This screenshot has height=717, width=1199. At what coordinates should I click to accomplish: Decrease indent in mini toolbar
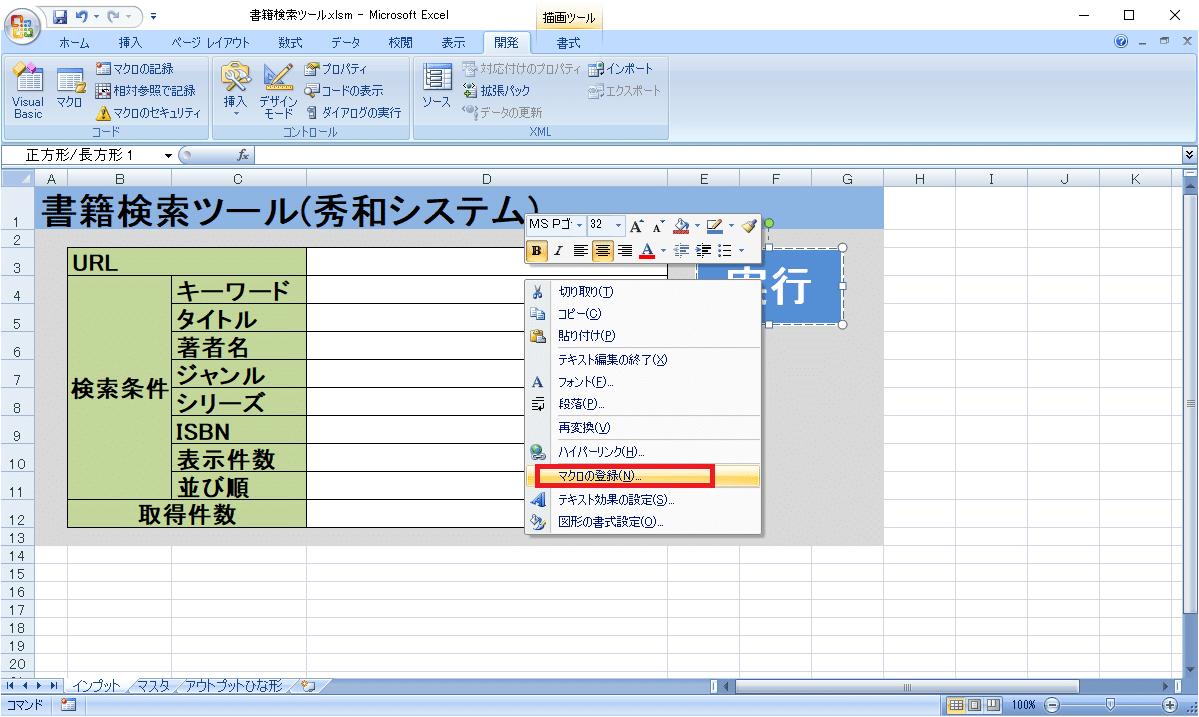click(681, 251)
